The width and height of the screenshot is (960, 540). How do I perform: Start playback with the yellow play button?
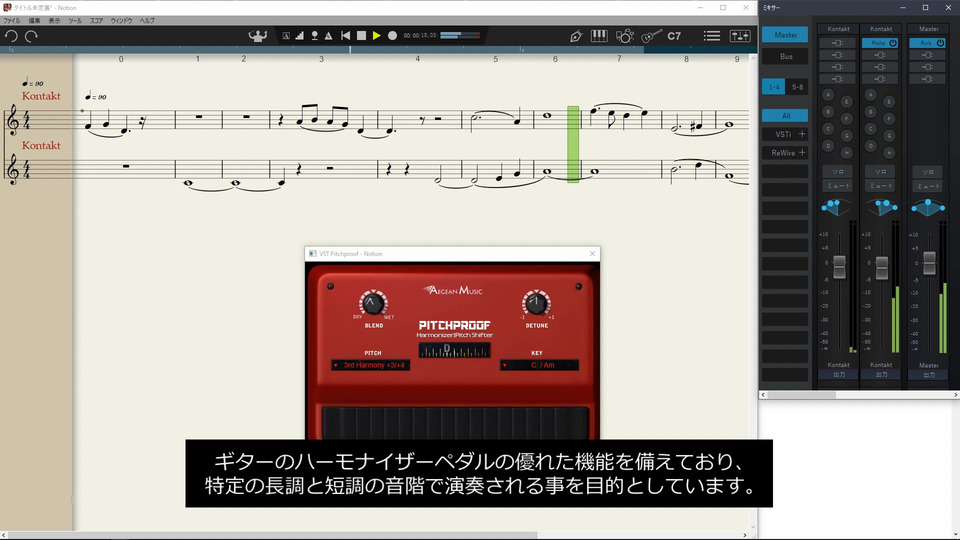(x=377, y=36)
